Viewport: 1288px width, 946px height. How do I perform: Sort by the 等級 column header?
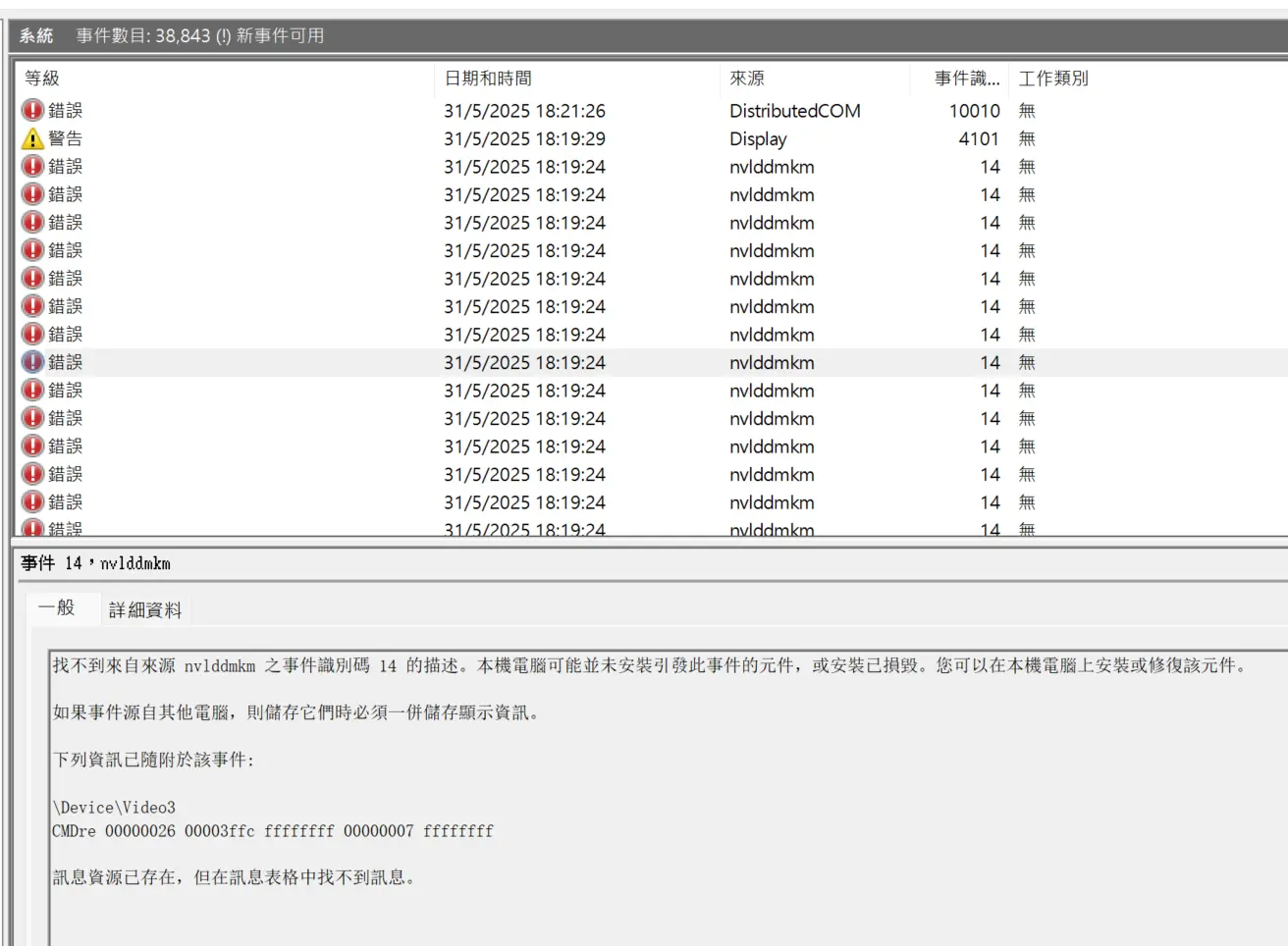pos(42,79)
